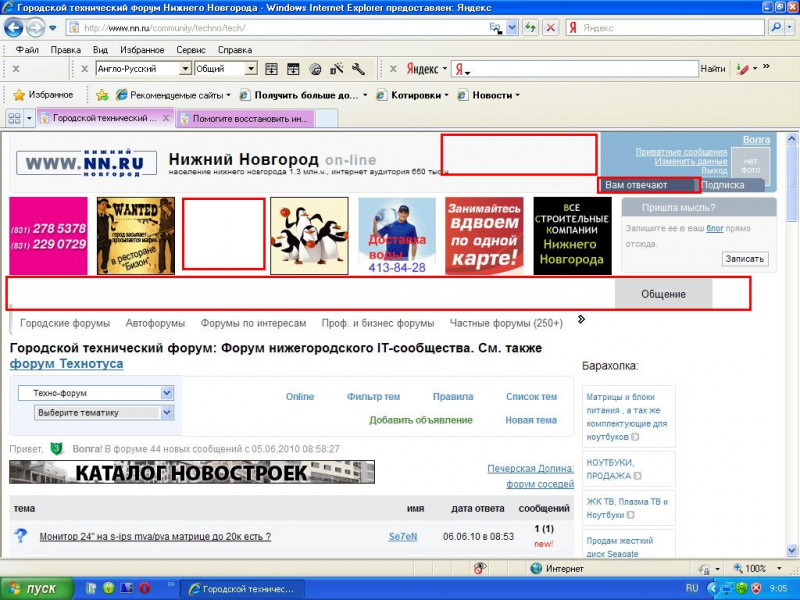Open the Яндекс toolbar logo dropdown
This screenshot has height=600, width=800.
(x=427, y=69)
